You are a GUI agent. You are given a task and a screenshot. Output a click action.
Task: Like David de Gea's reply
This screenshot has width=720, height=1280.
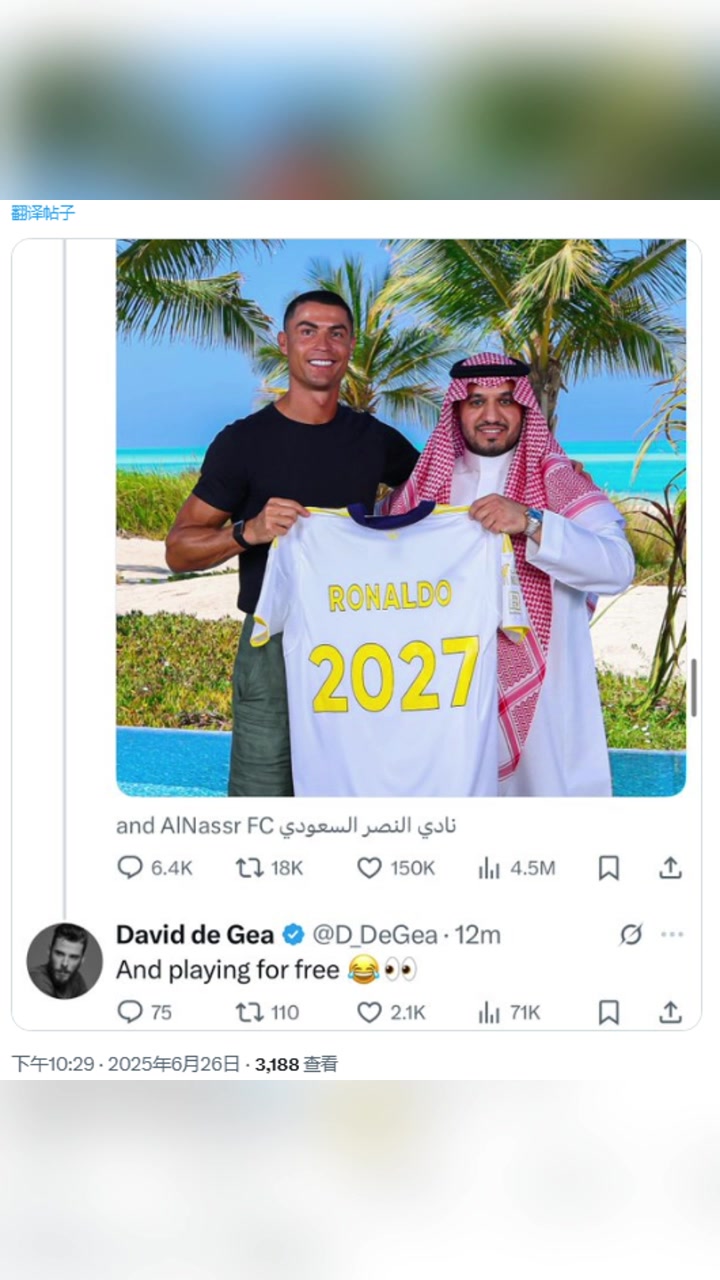(370, 1012)
